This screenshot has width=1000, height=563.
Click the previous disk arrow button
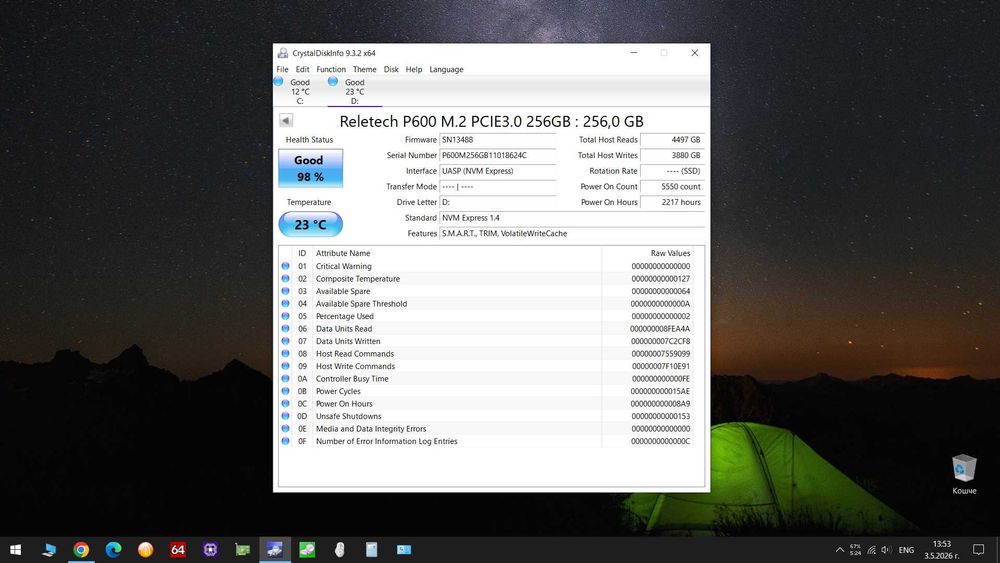(286, 121)
